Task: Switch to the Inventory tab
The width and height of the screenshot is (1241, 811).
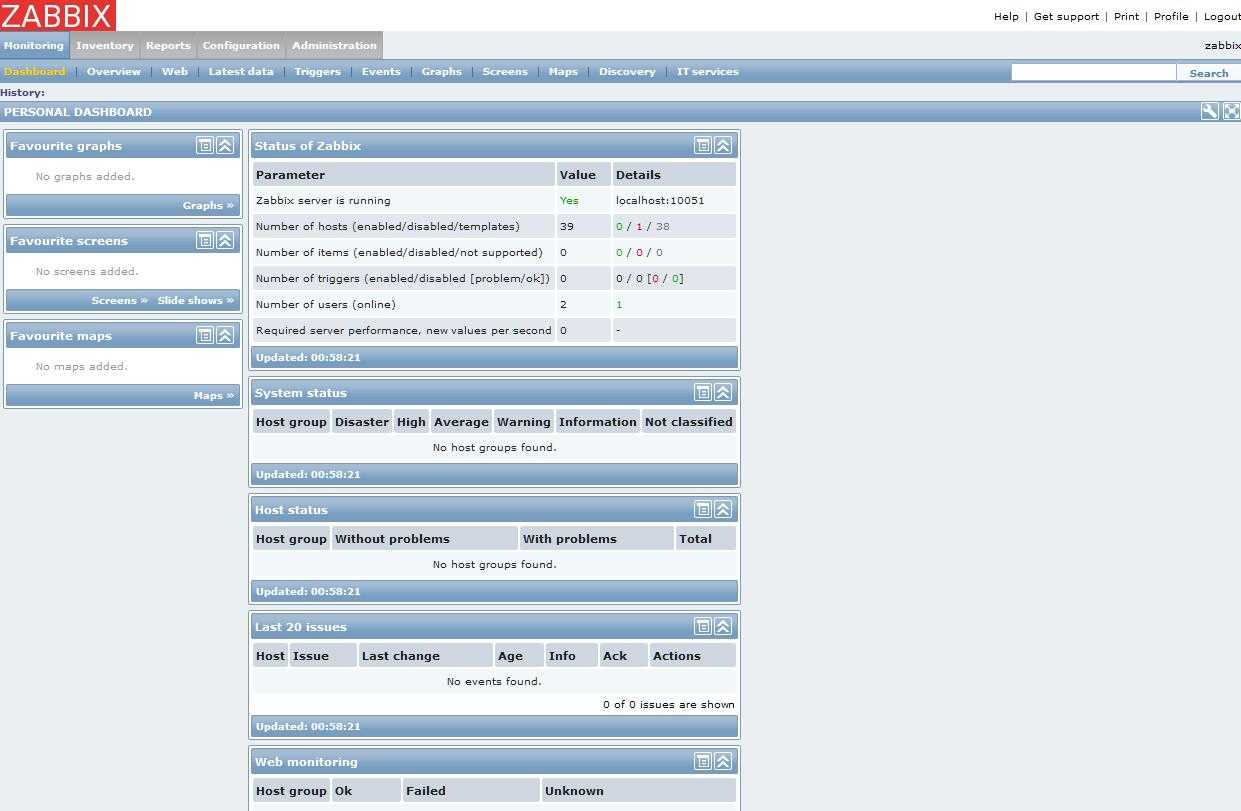Action: click(x=105, y=45)
